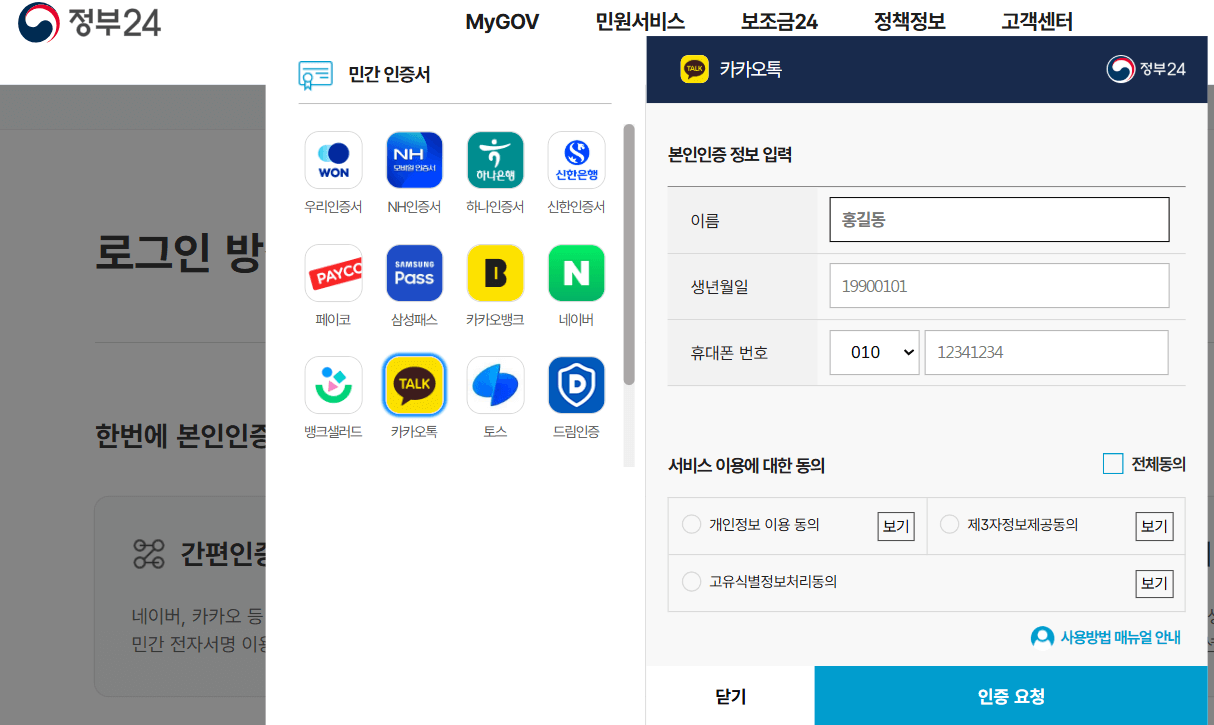Click the 서비스 이용에 대한 동의 heading
This screenshot has width=1214, height=725.
(746, 465)
